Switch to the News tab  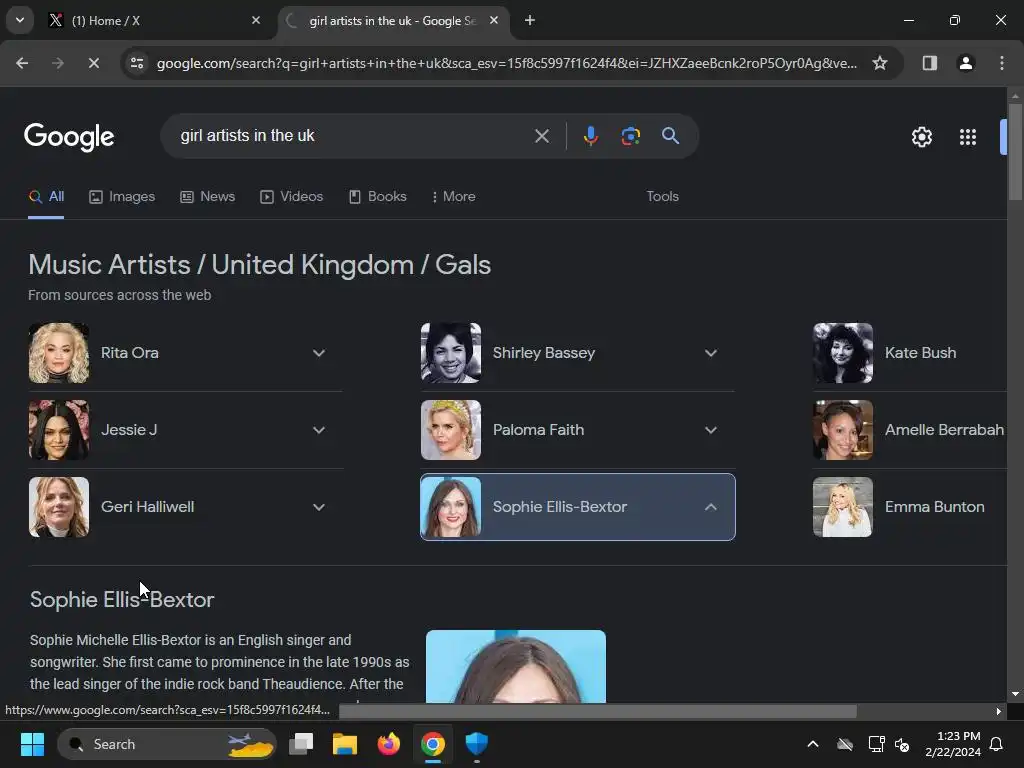click(207, 197)
